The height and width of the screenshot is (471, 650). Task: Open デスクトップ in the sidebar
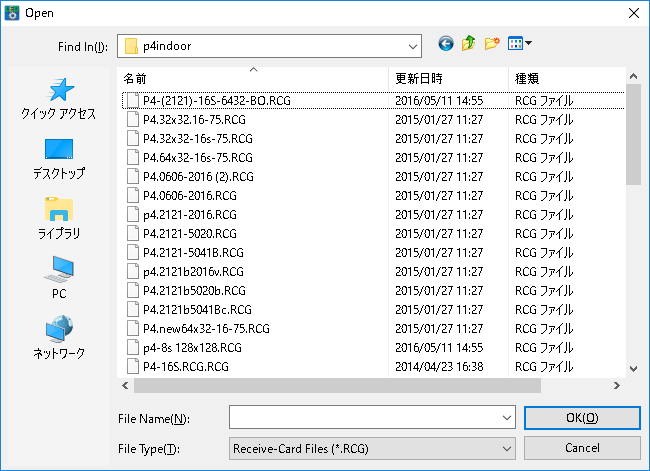pos(58,159)
